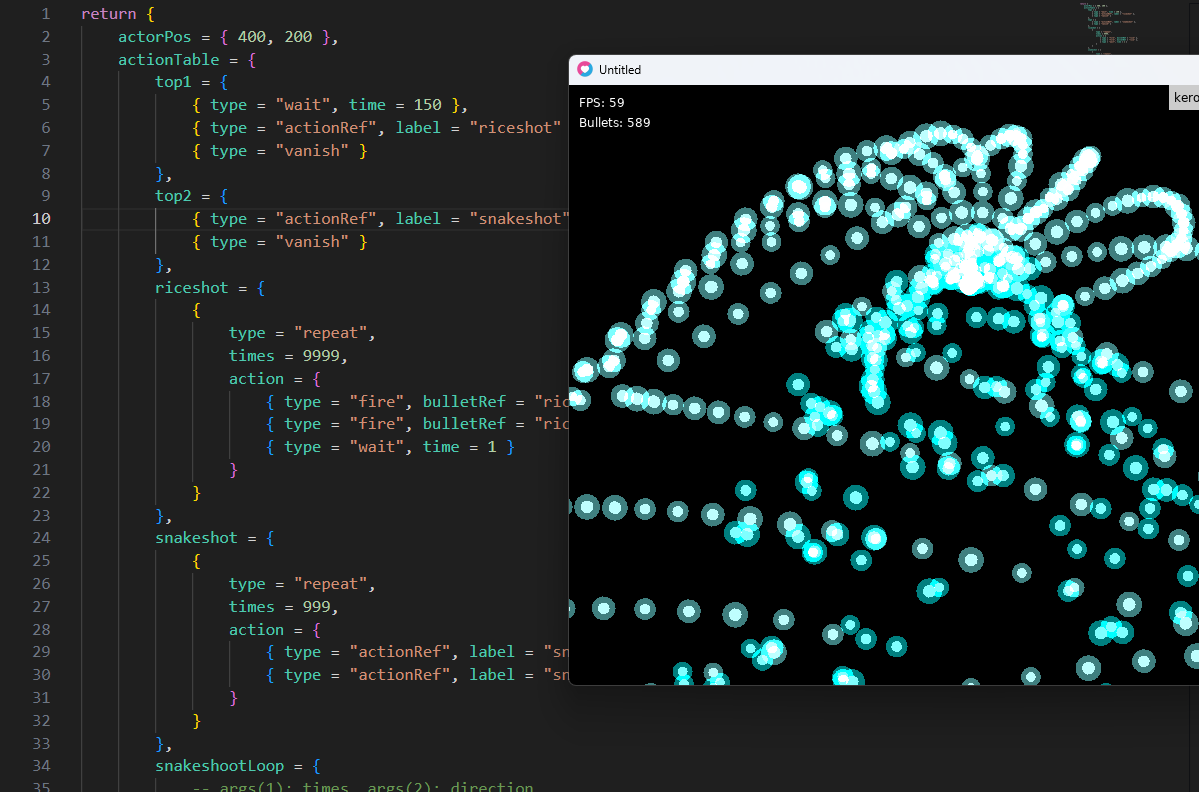
Task: Click the Untitled window title bar
Action: coord(850,70)
